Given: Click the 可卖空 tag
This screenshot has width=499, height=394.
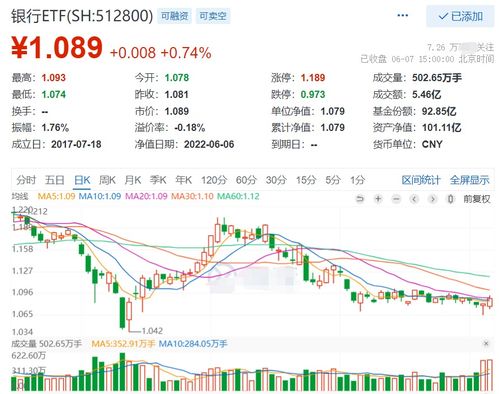Looking at the screenshot, I should coord(213,16).
